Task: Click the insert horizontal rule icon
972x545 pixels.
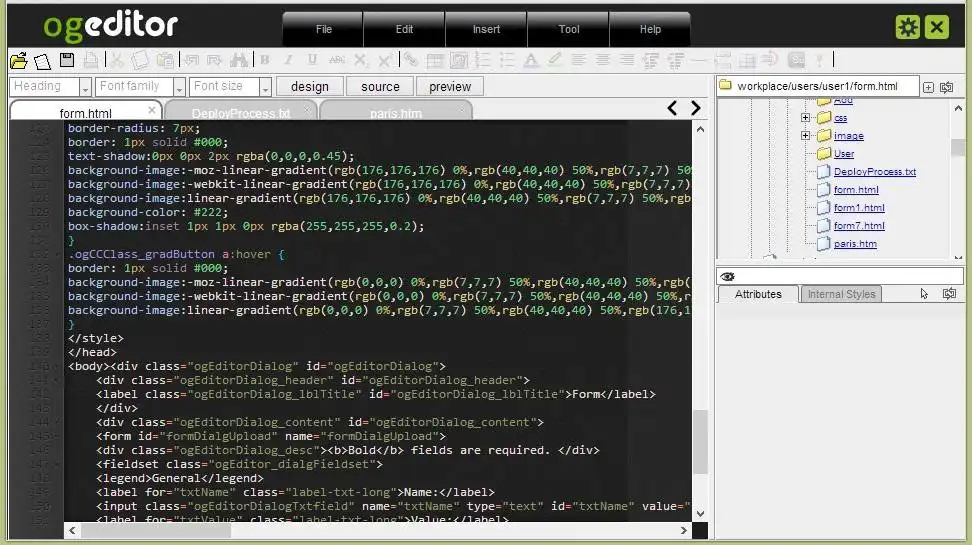Action: (699, 60)
